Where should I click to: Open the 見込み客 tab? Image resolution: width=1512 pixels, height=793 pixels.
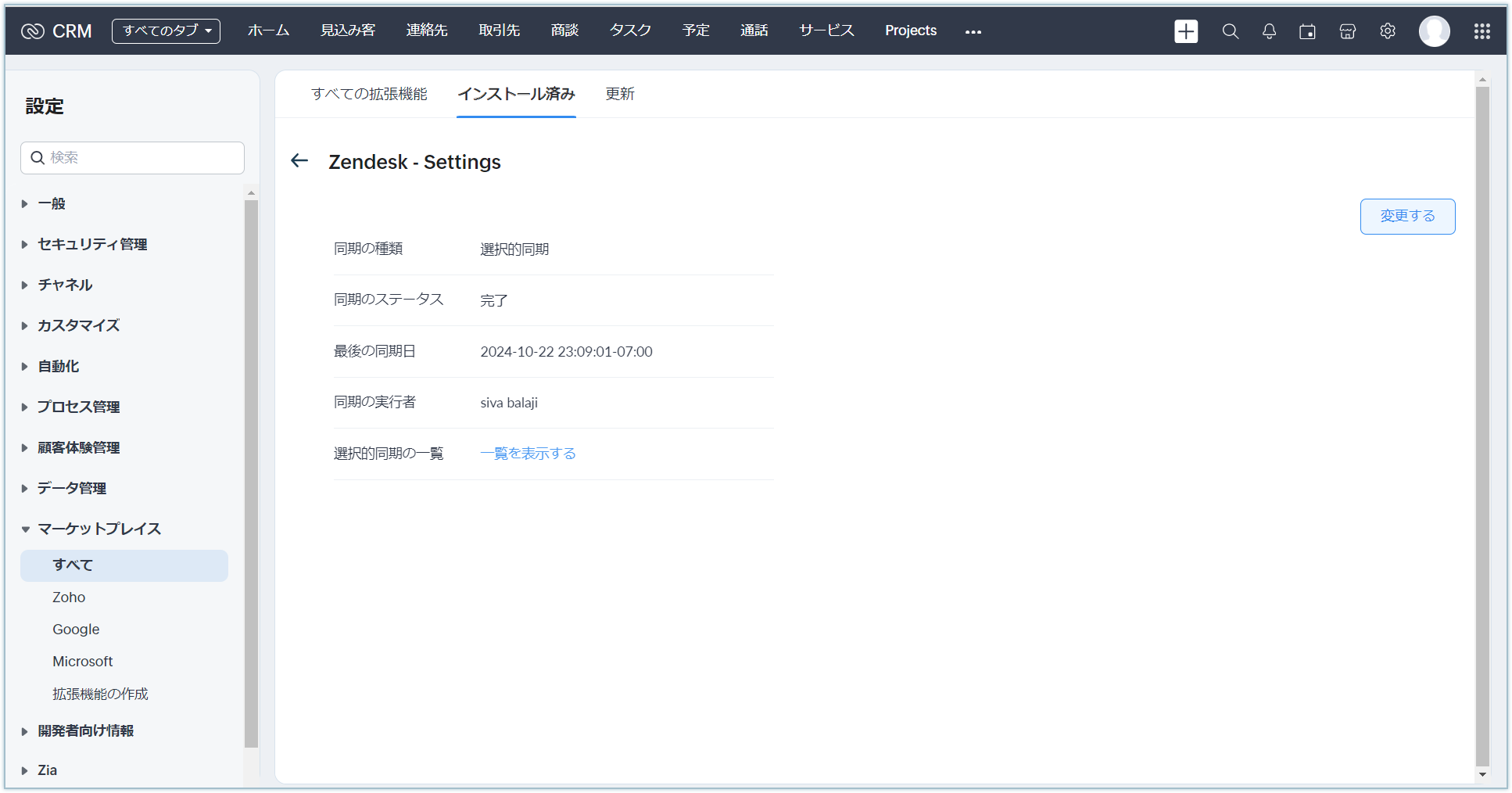[348, 30]
